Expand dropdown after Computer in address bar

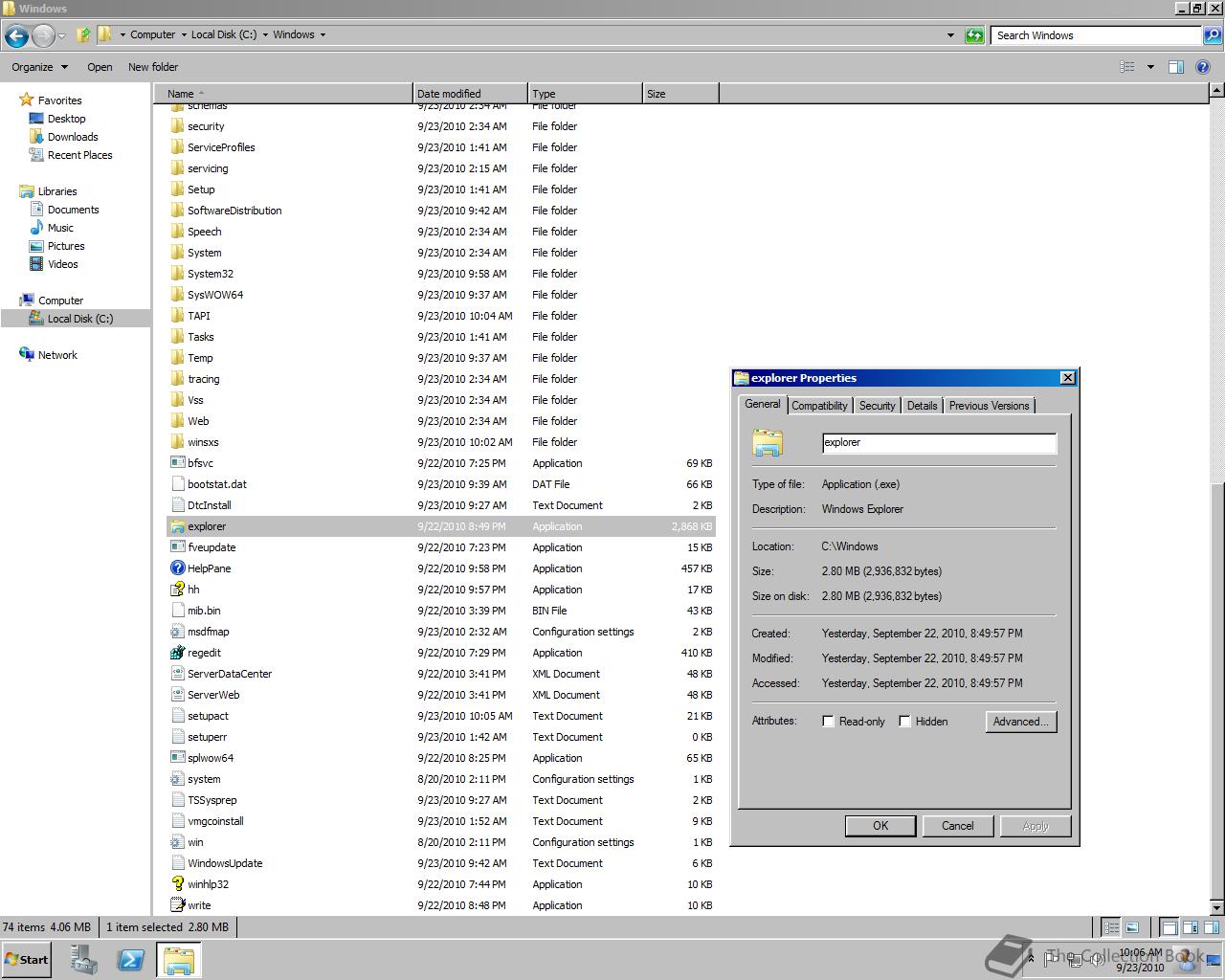[x=183, y=34]
